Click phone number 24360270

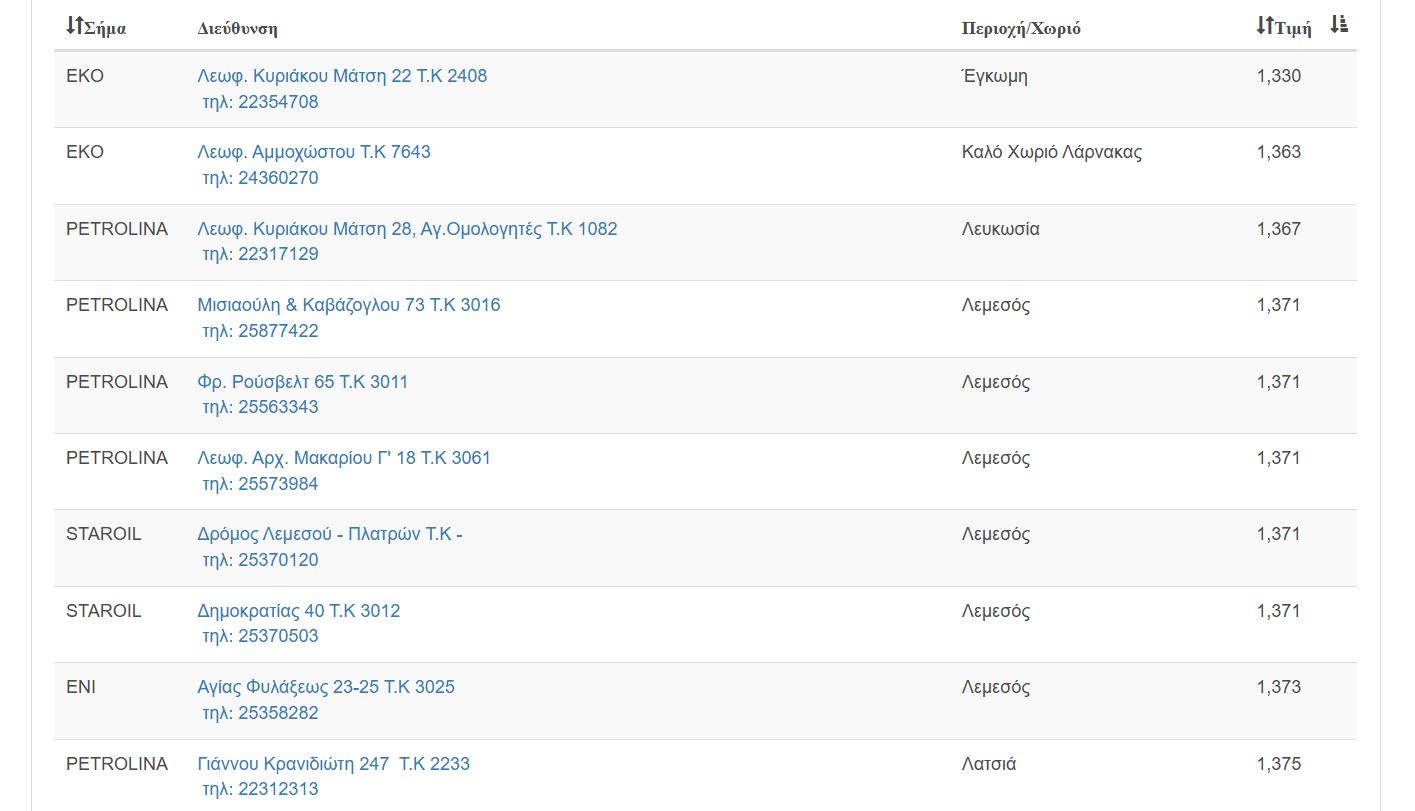click(x=260, y=178)
